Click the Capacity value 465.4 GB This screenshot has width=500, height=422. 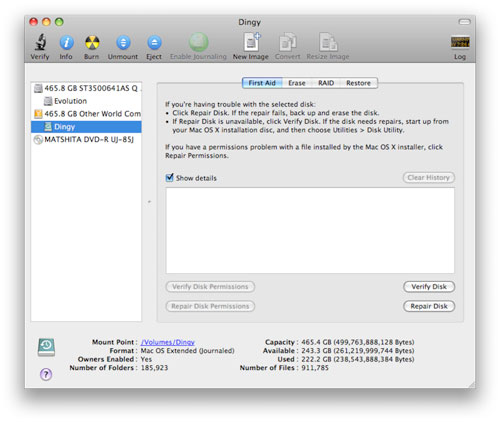pyautogui.click(x=358, y=342)
